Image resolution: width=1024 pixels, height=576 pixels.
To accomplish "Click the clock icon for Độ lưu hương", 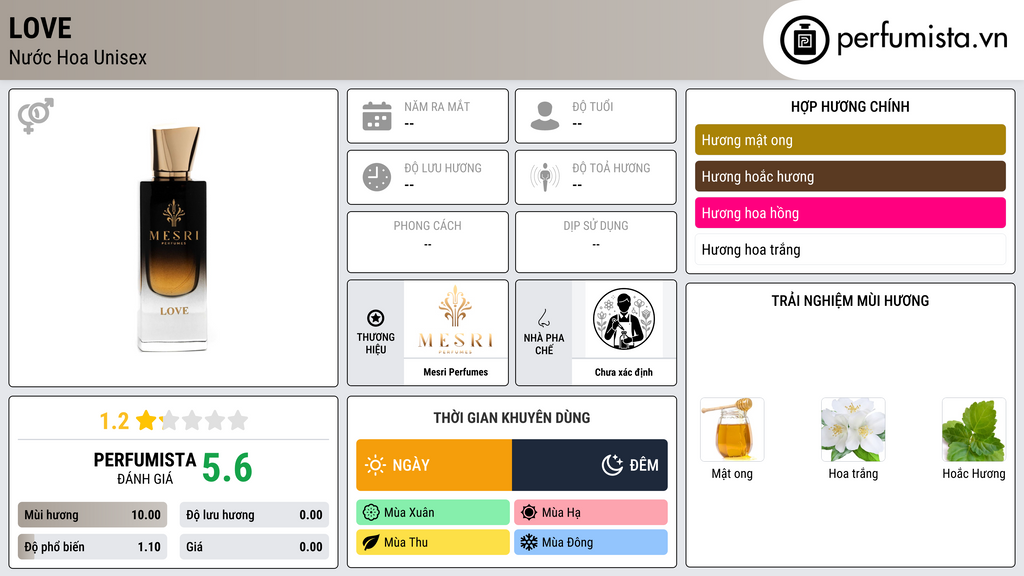I will (x=377, y=177).
